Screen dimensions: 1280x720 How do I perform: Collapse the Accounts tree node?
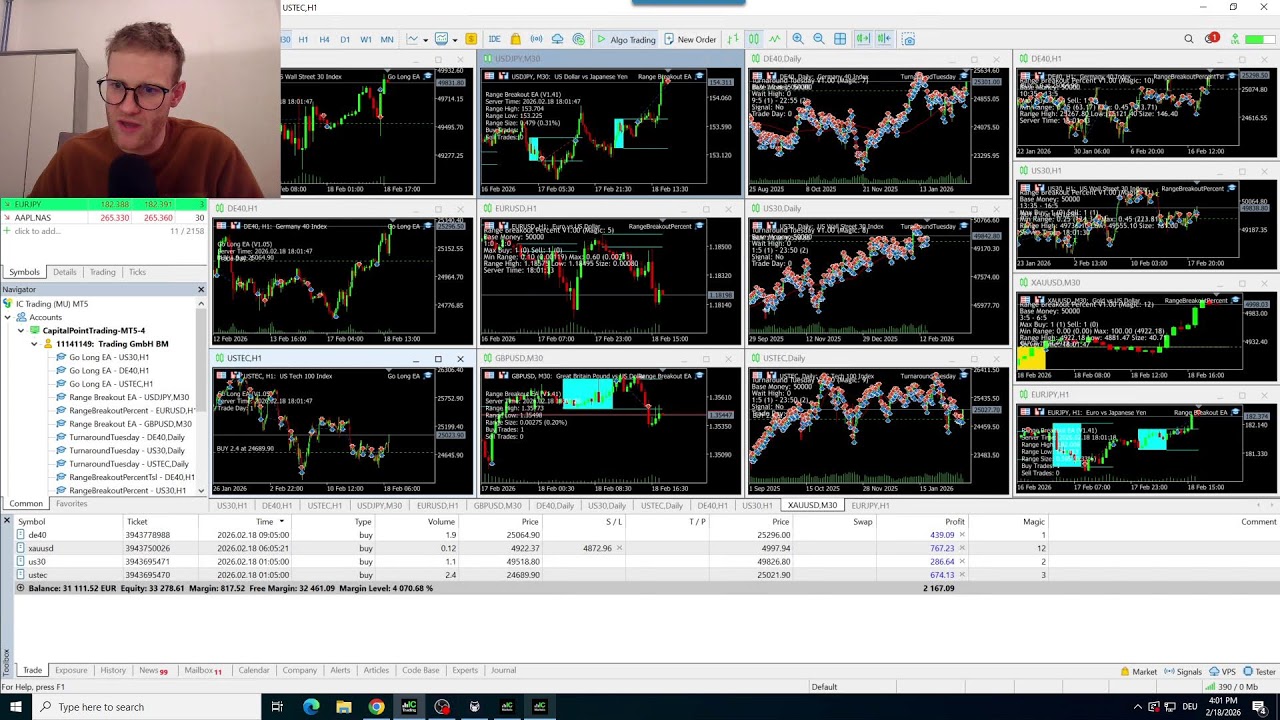7,317
